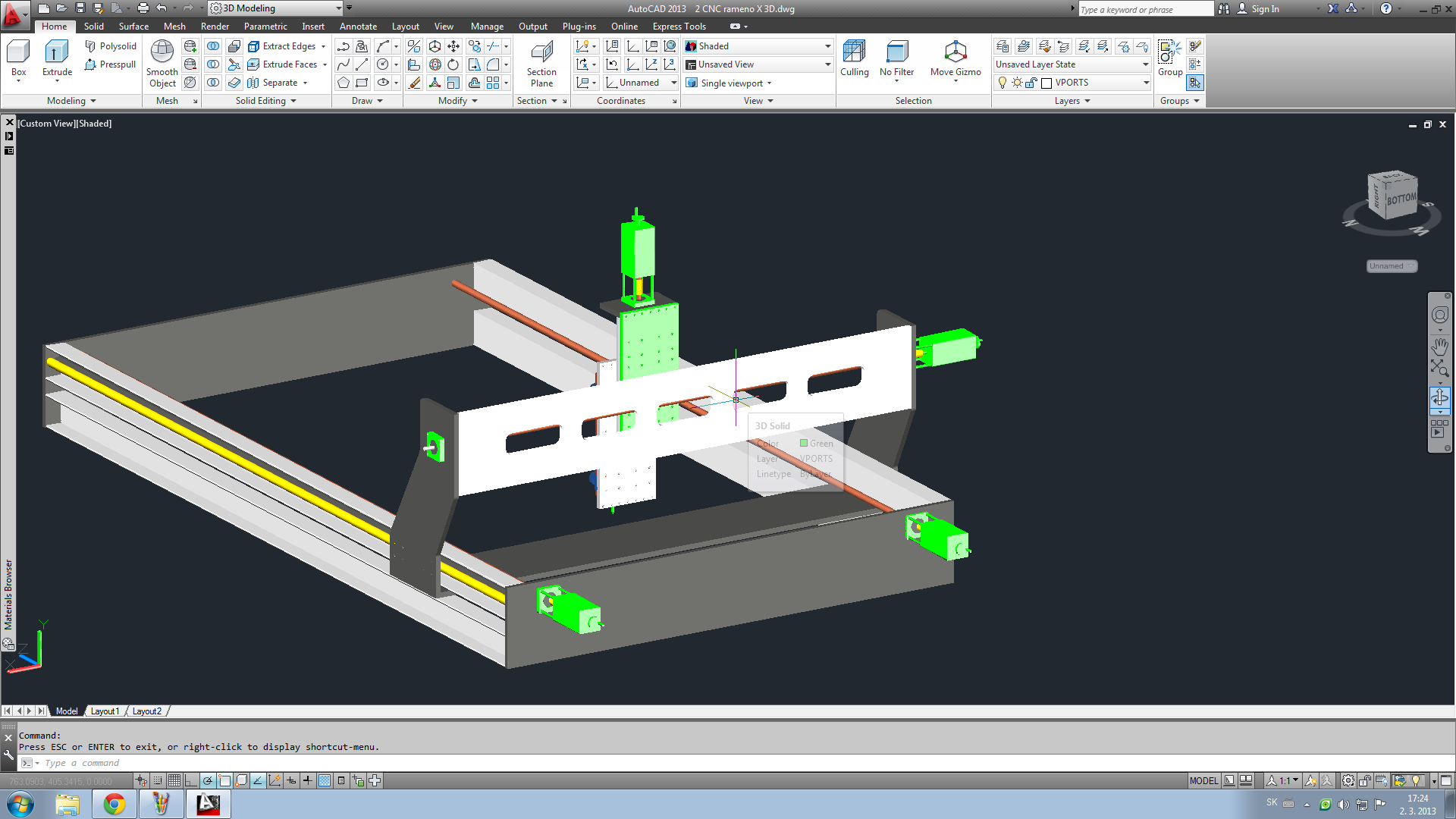The height and width of the screenshot is (819, 1456).
Task: Open the Render ribbon tab
Action: [215, 27]
